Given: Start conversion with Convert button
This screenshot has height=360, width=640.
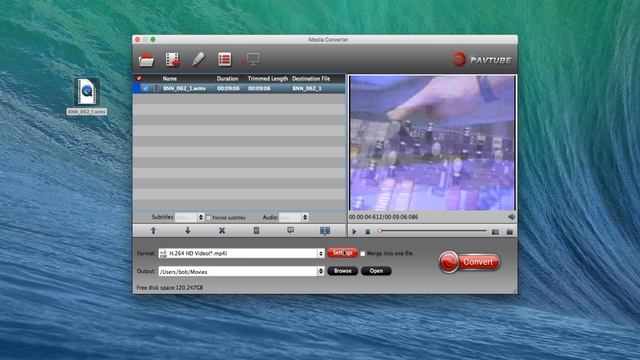Looking at the screenshot, I should click(469, 262).
